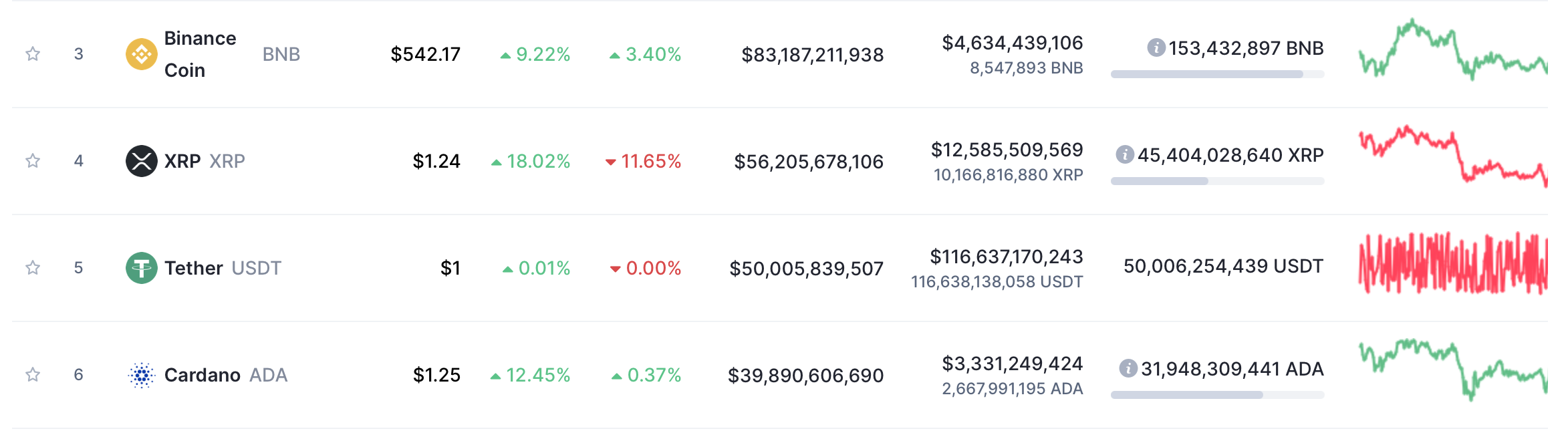Add Cardano to watchlist via star
The width and height of the screenshot is (1568, 433).
[x=33, y=375]
